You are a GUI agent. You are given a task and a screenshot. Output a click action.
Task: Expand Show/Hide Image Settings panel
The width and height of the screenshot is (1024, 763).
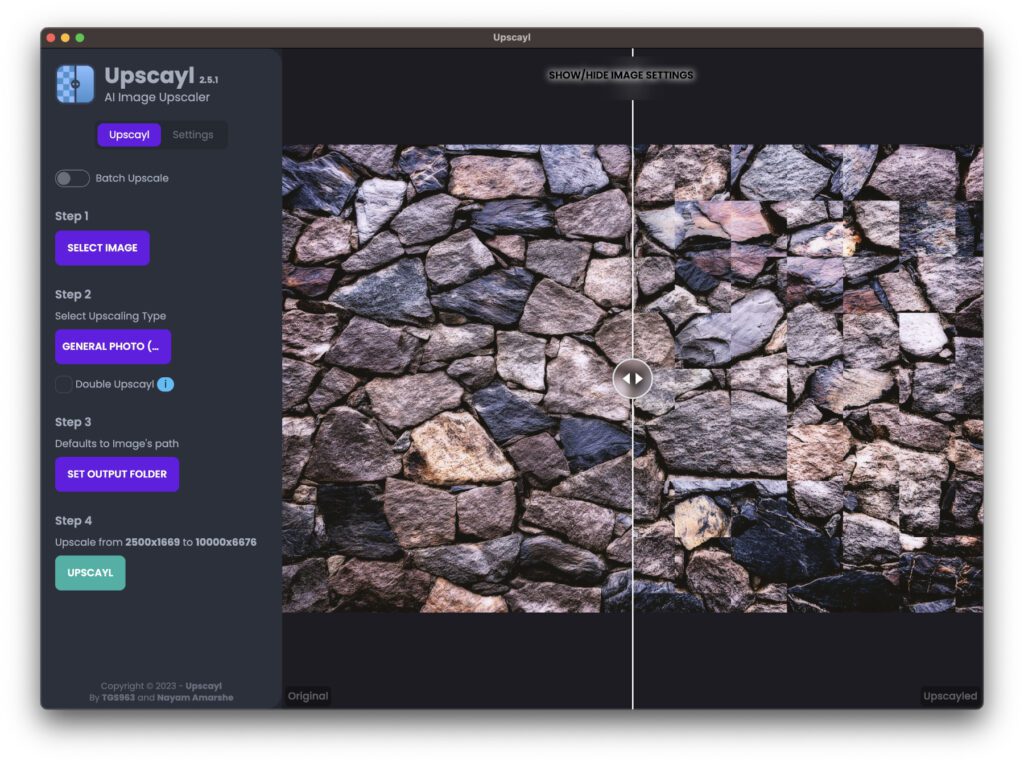pos(620,75)
